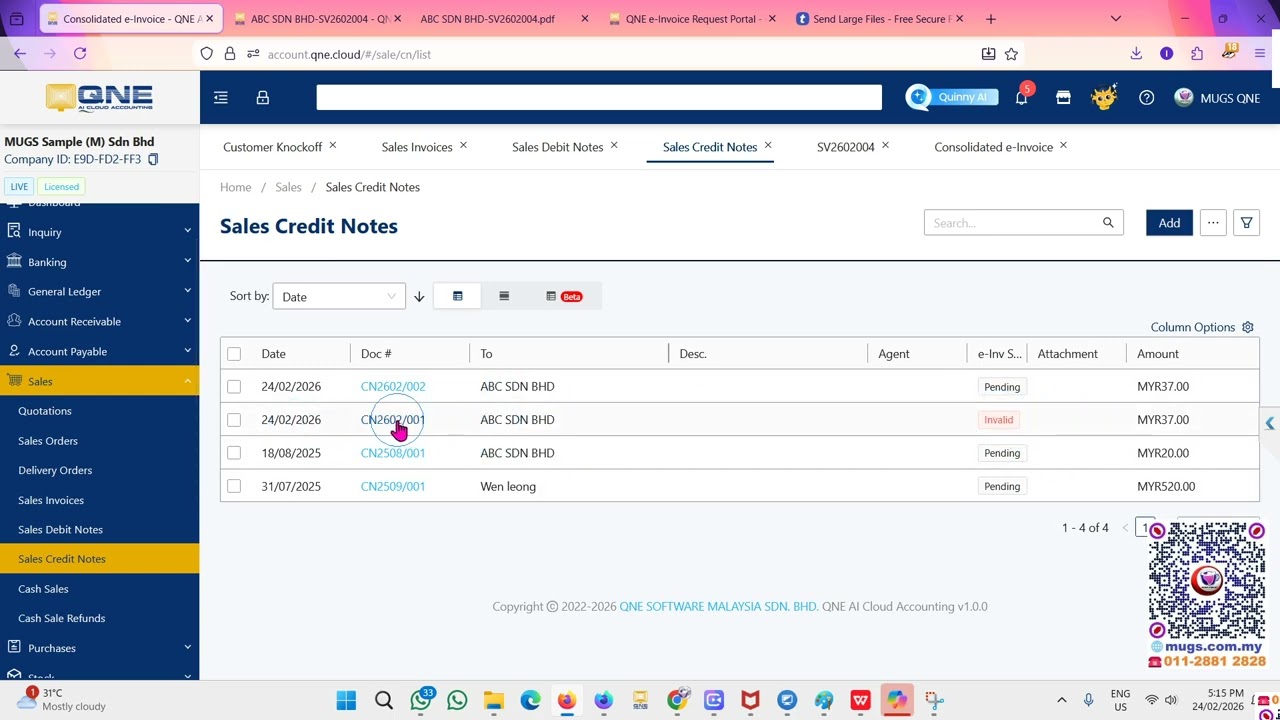
Task: Open Quinny AI assistant
Action: pos(952,97)
